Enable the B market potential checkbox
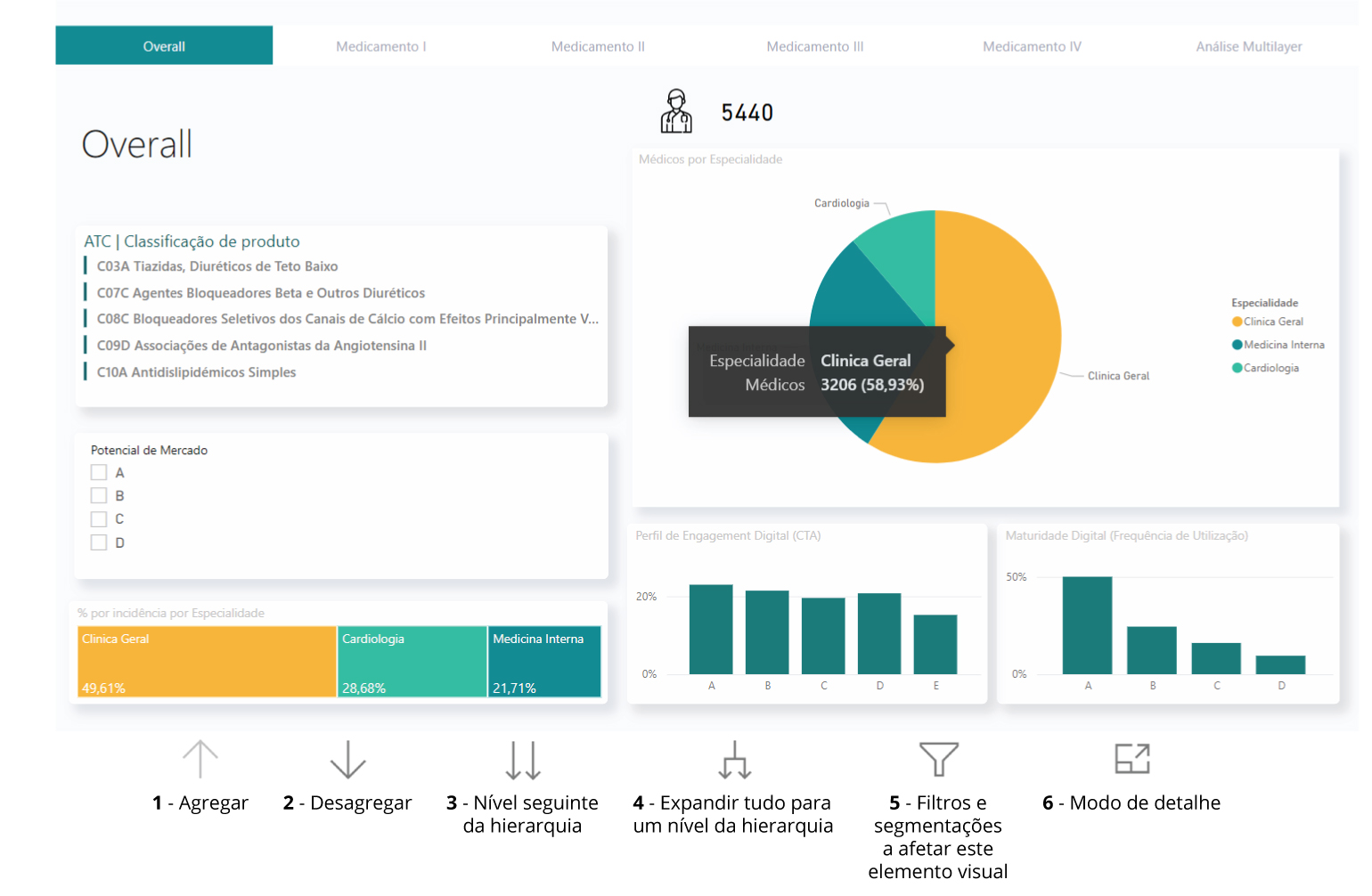 (99, 496)
